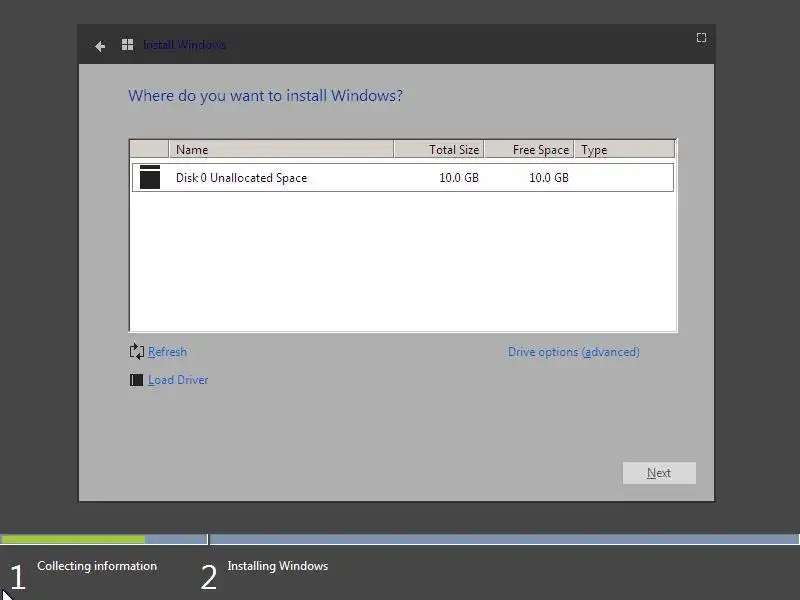Click the Installing Windows step label
The image size is (800, 600).
[x=278, y=566]
